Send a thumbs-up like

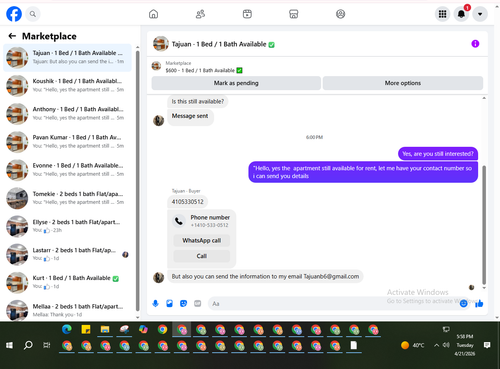click(x=479, y=303)
